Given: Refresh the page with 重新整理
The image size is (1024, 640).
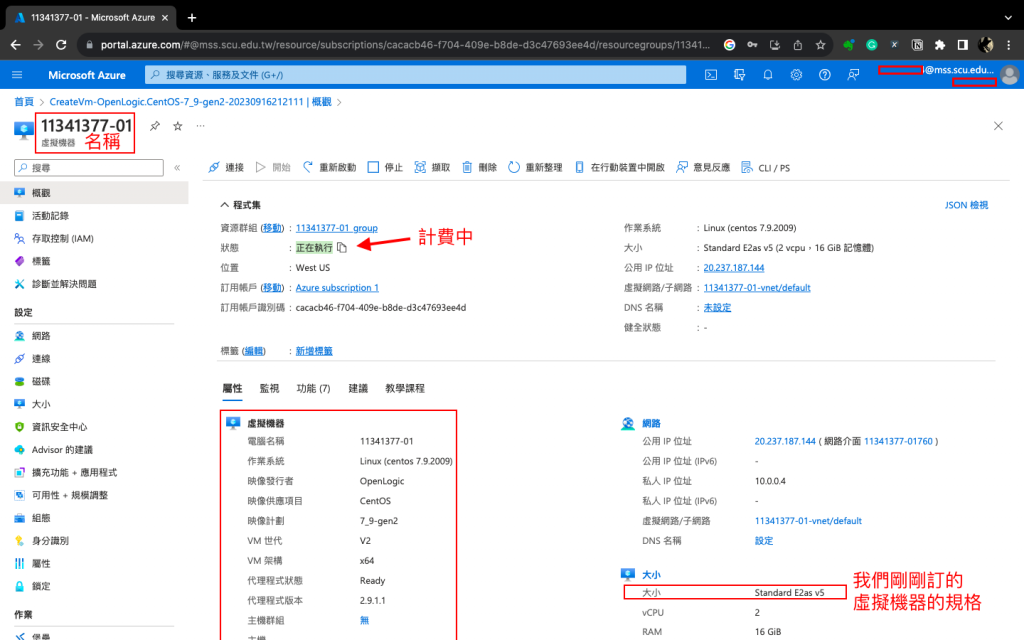Looking at the screenshot, I should (536, 168).
